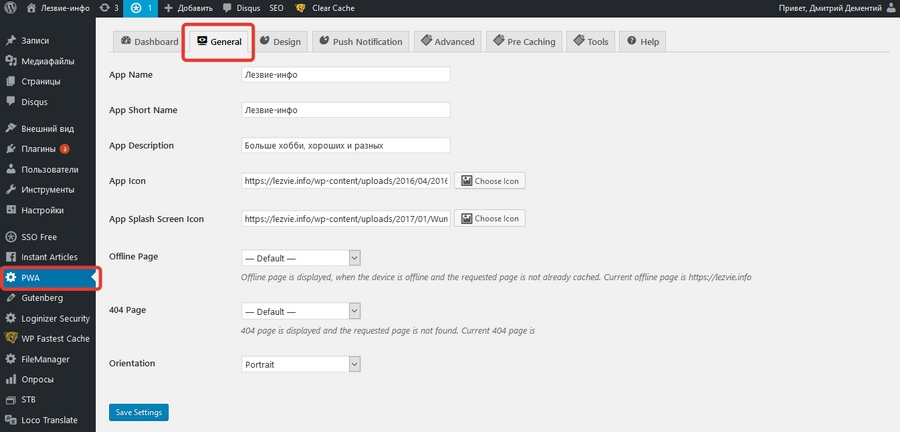Click the WP Fastest Cache cheetah icon in admin bar
This screenshot has width=900, height=432.
pos(300,8)
